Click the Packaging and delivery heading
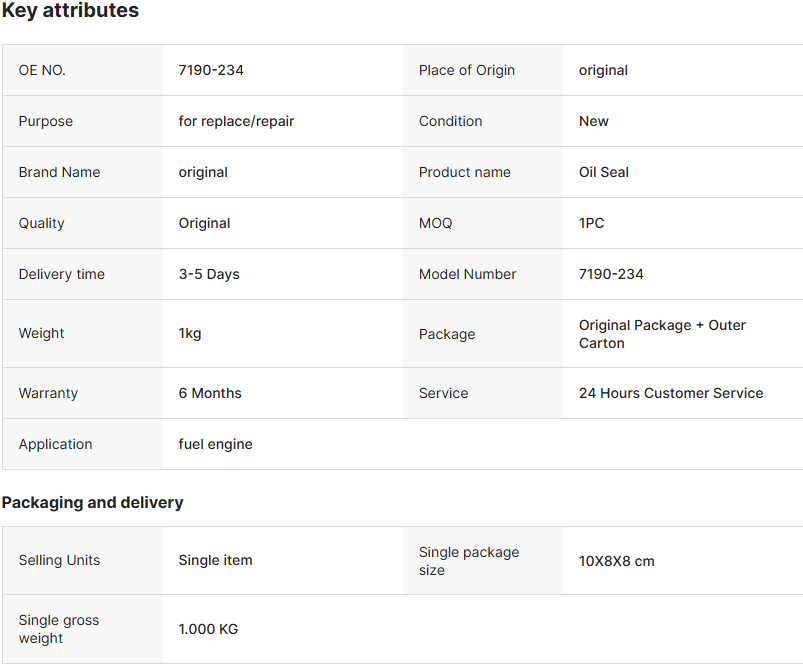 pos(92,502)
